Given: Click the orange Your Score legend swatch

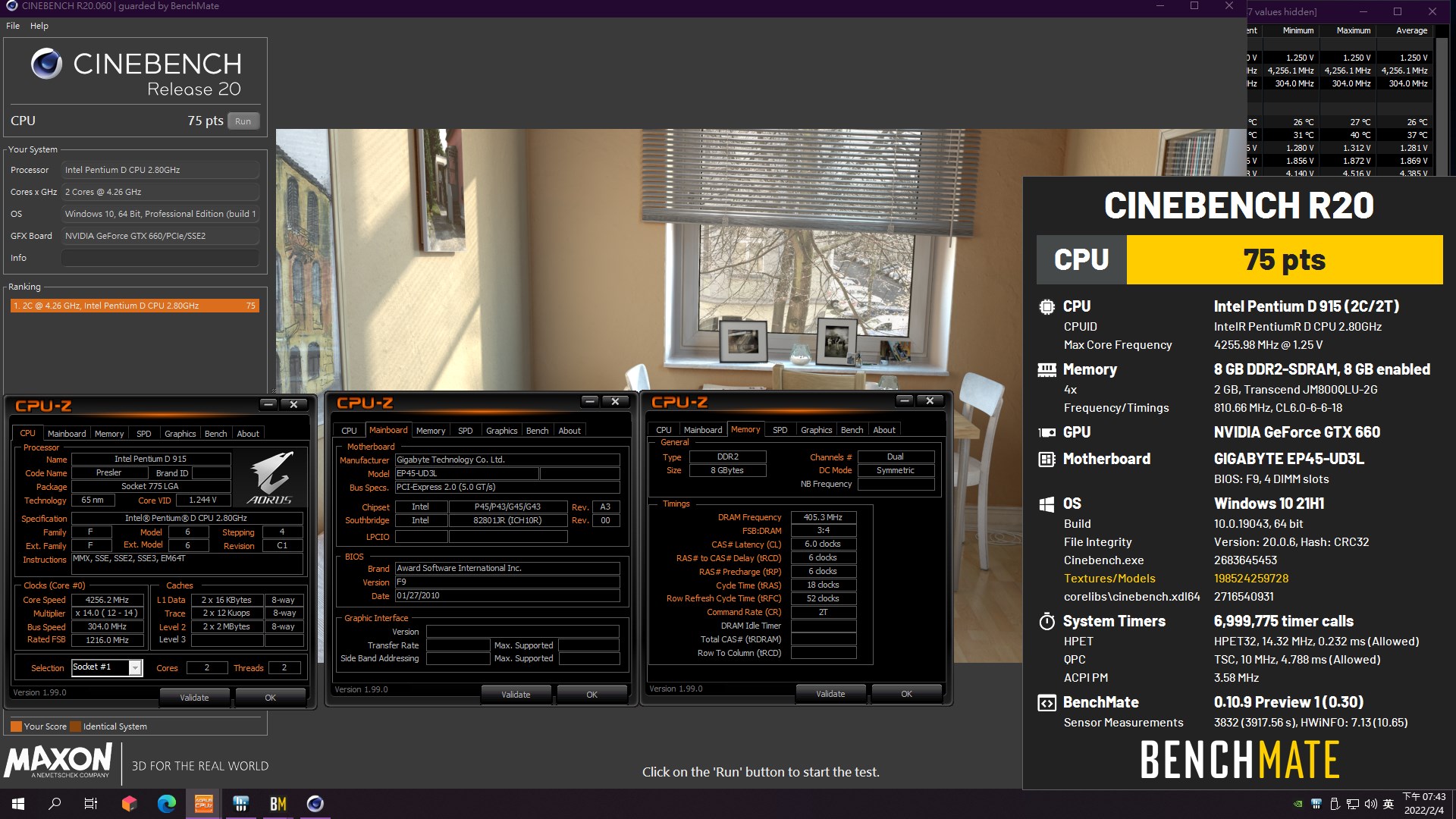Looking at the screenshot, I should click(x=16, y=726).
